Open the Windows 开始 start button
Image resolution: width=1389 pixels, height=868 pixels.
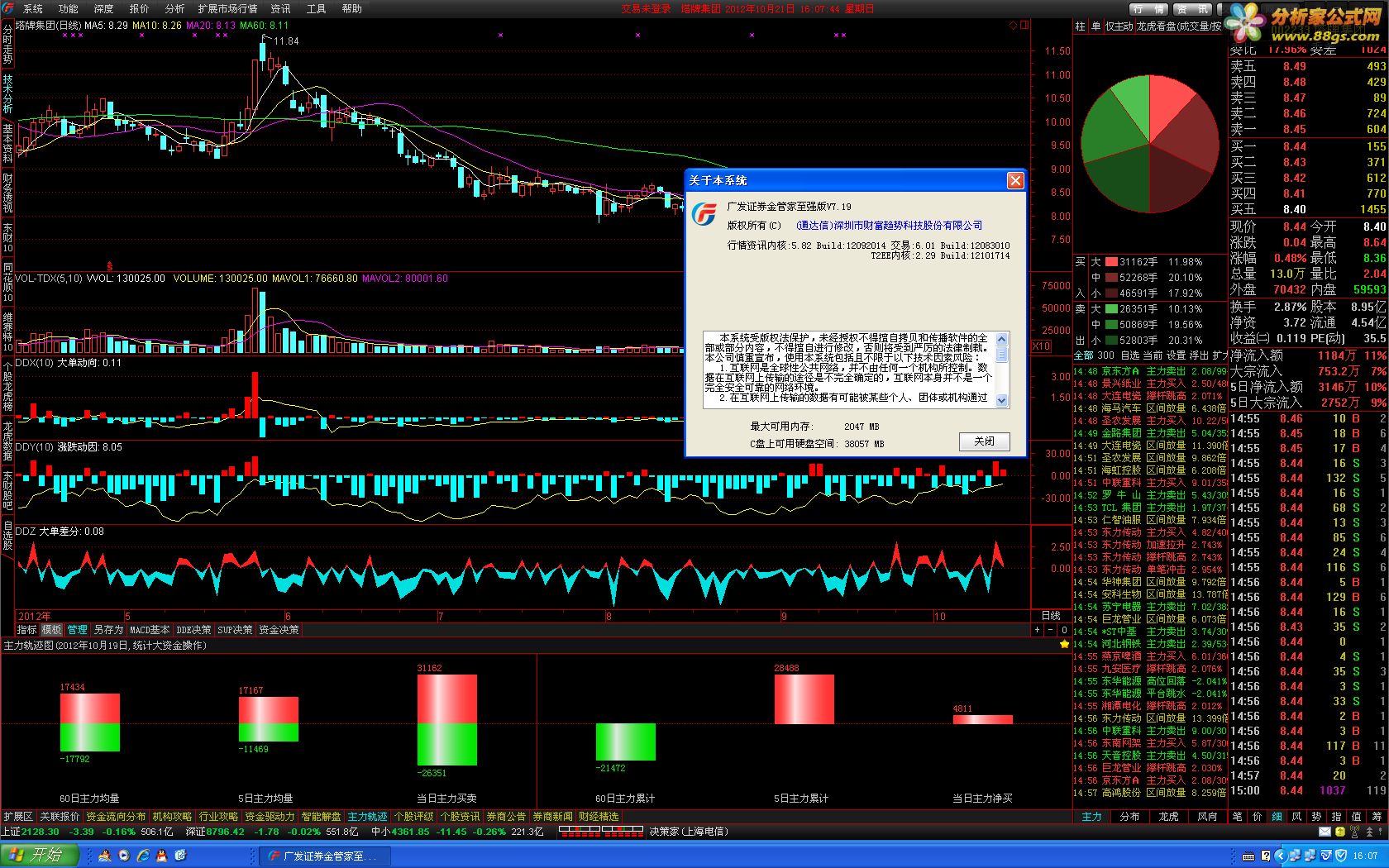point(41,855)
